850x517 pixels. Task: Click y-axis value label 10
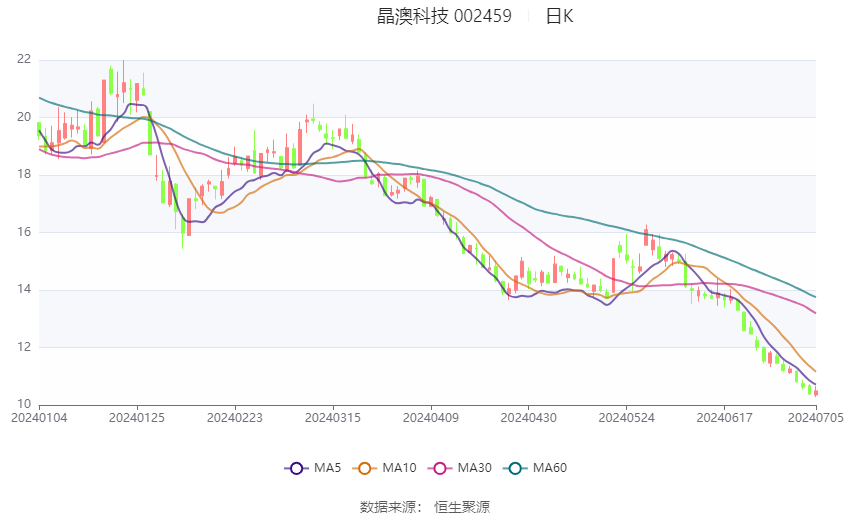coord(24,404)
